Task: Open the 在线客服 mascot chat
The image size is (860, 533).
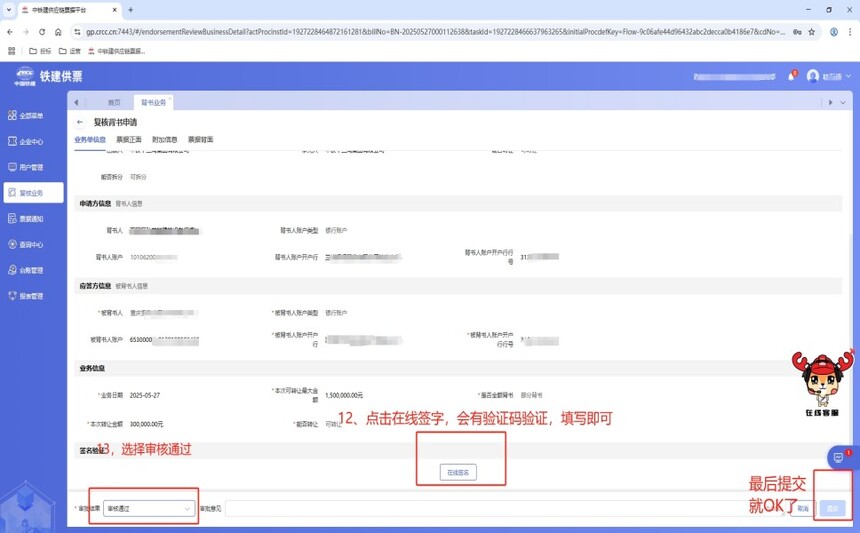Action: (822, 380)
